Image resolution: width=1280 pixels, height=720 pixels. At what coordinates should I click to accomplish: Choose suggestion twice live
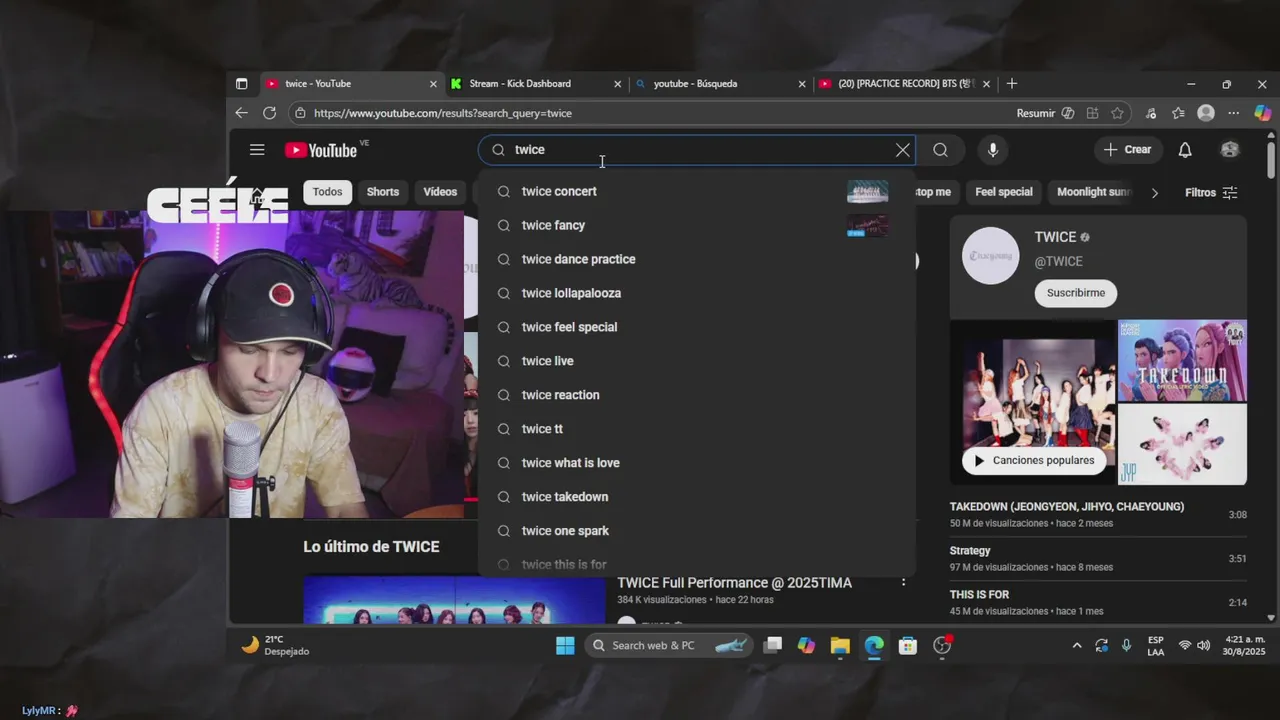696,361
